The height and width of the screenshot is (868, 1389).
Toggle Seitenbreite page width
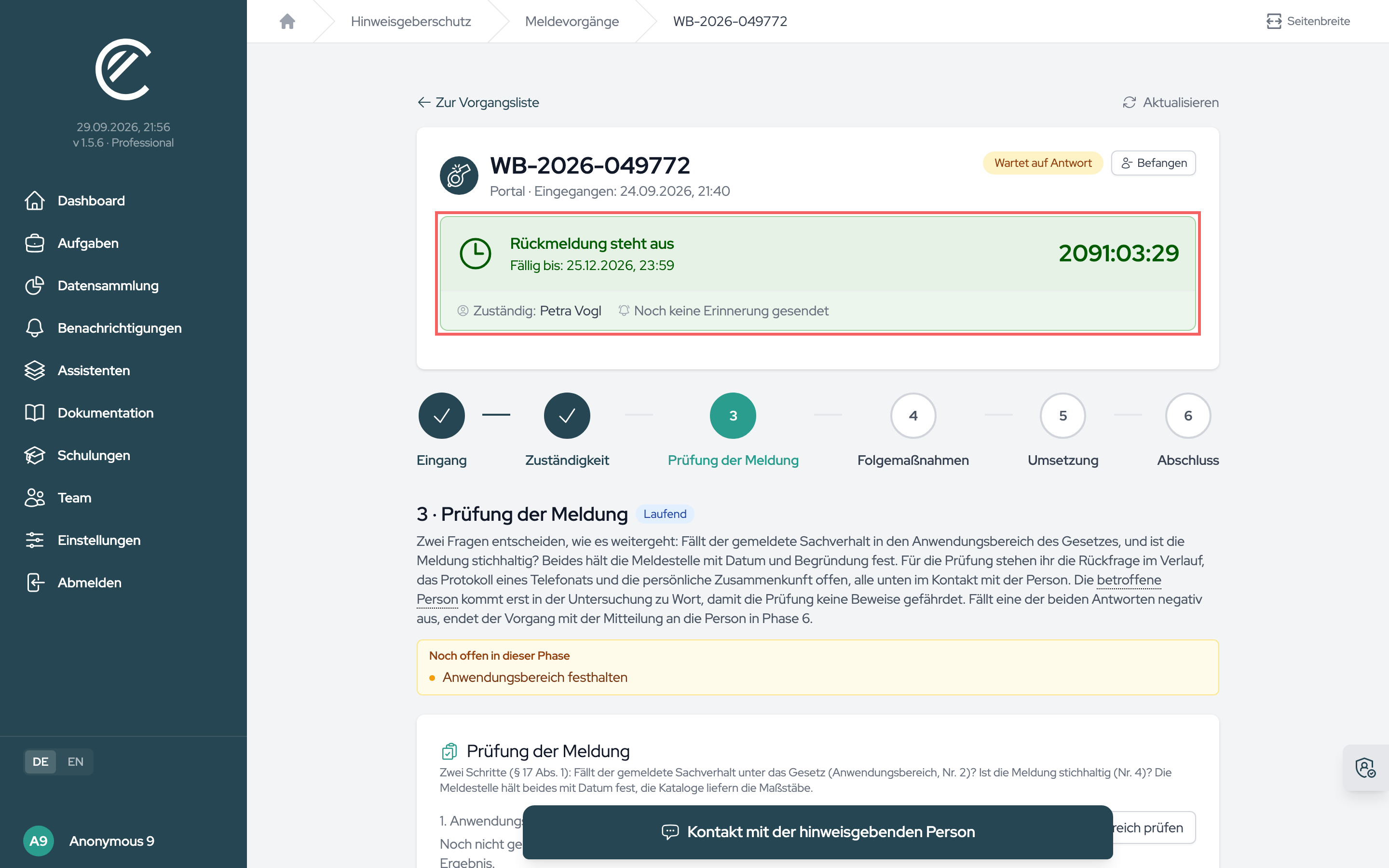[1308, 21]
